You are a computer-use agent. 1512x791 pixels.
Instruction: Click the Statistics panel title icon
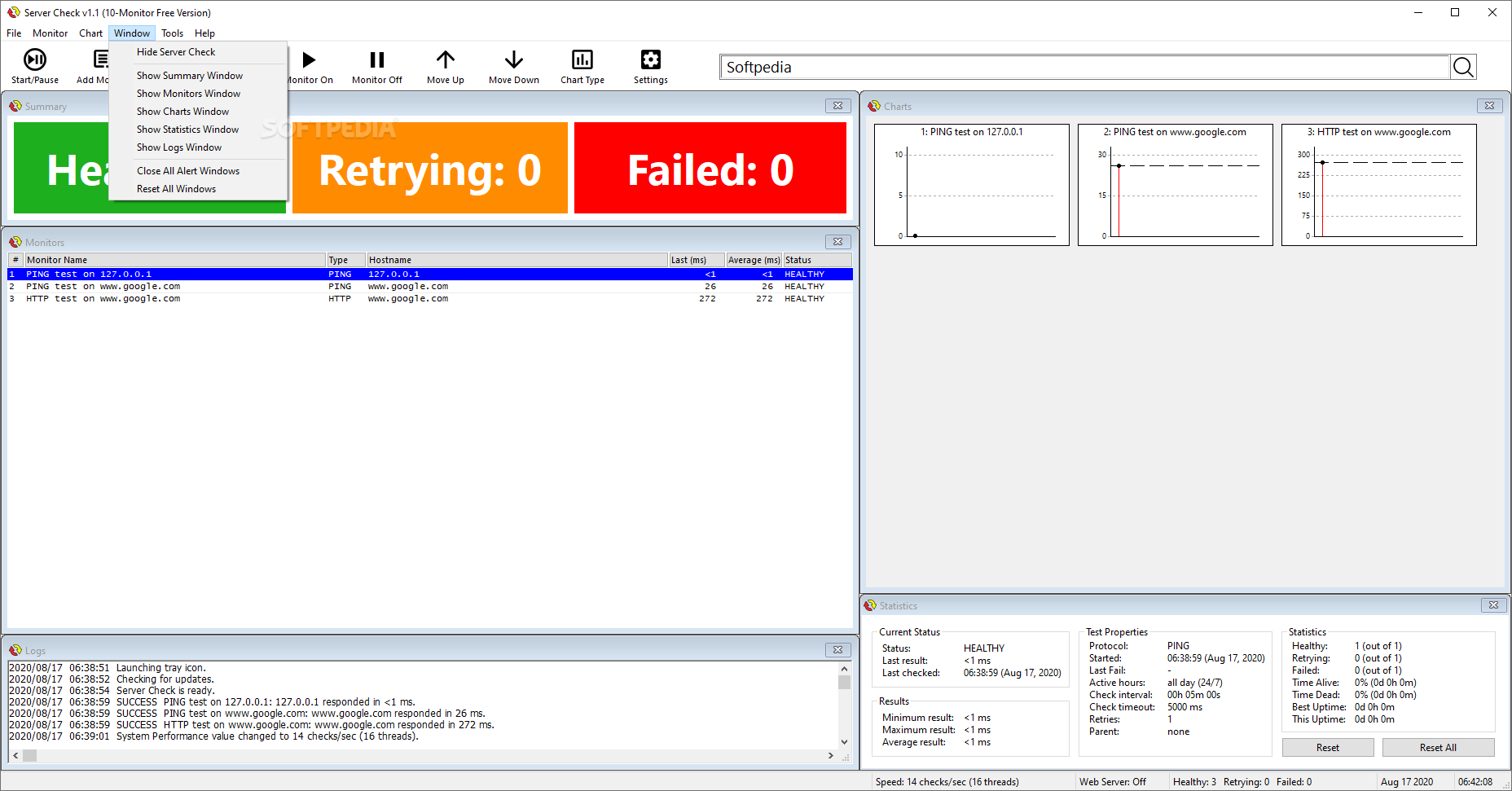click(x=870, y=605)
